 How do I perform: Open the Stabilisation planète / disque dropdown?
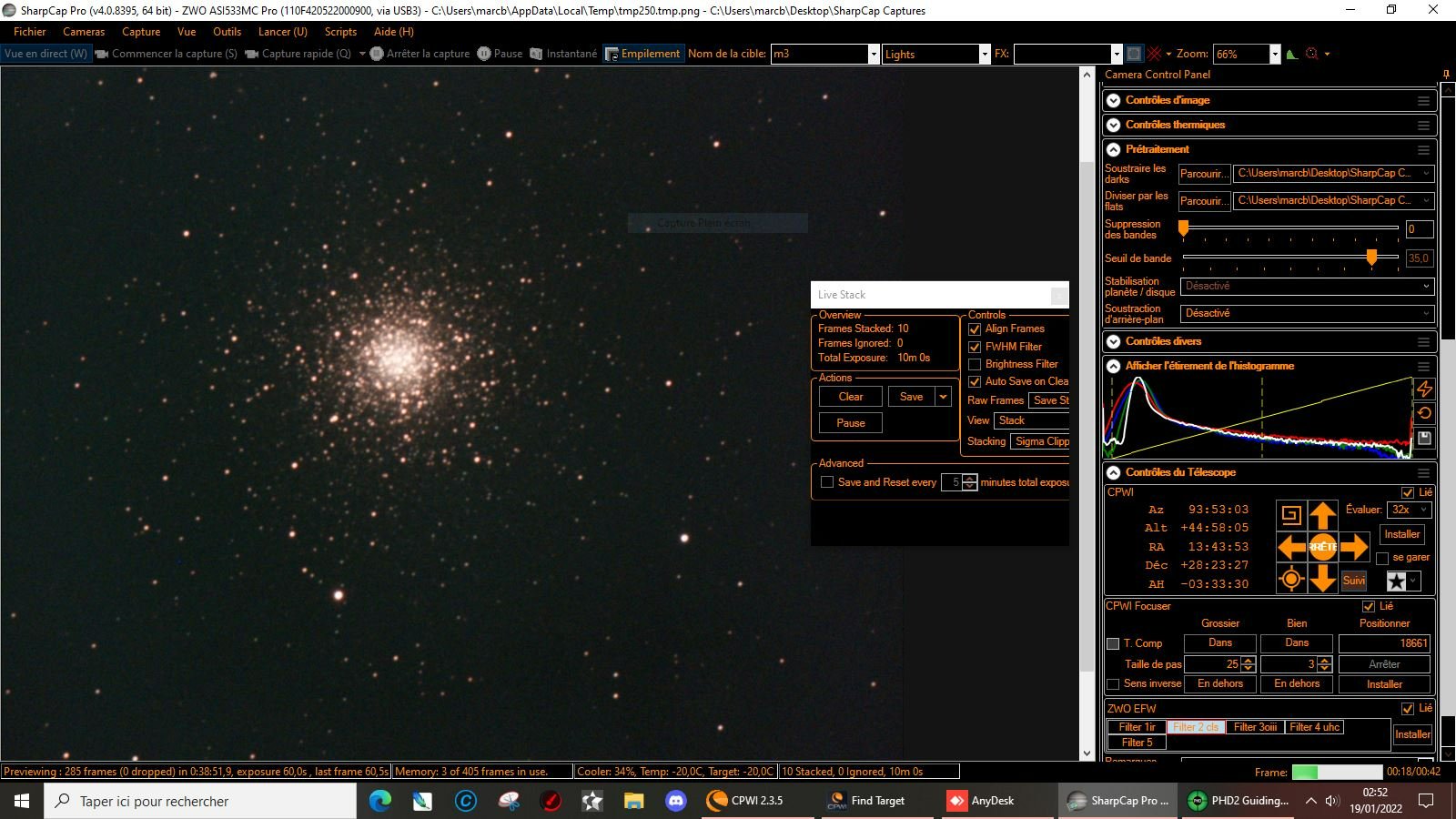pos(1308,286)
